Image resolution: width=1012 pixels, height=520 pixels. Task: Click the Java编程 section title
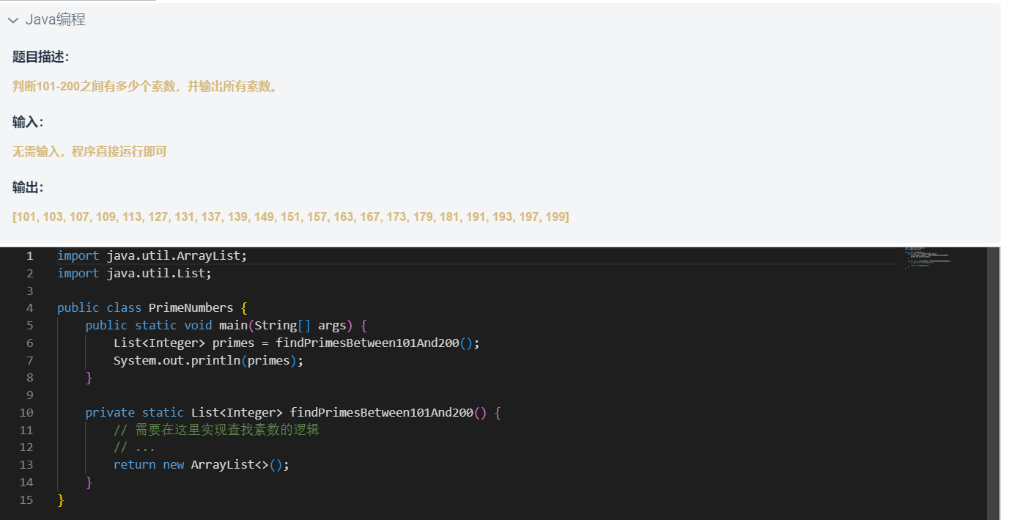[56, 20]
